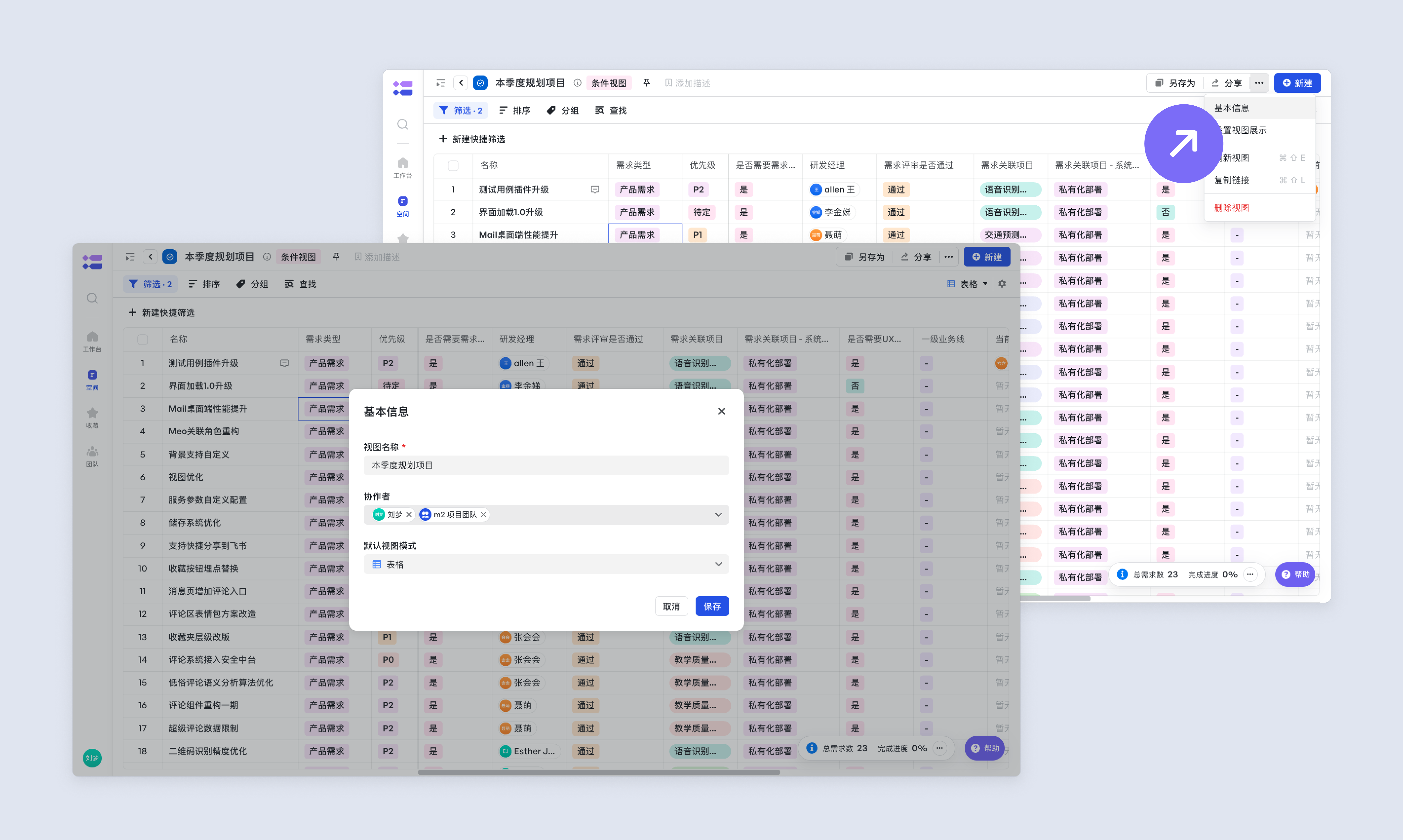Click 排序 in the front window toolbar
The height and width of the screenshot is (840, 1403).
(x=204, y=284)
